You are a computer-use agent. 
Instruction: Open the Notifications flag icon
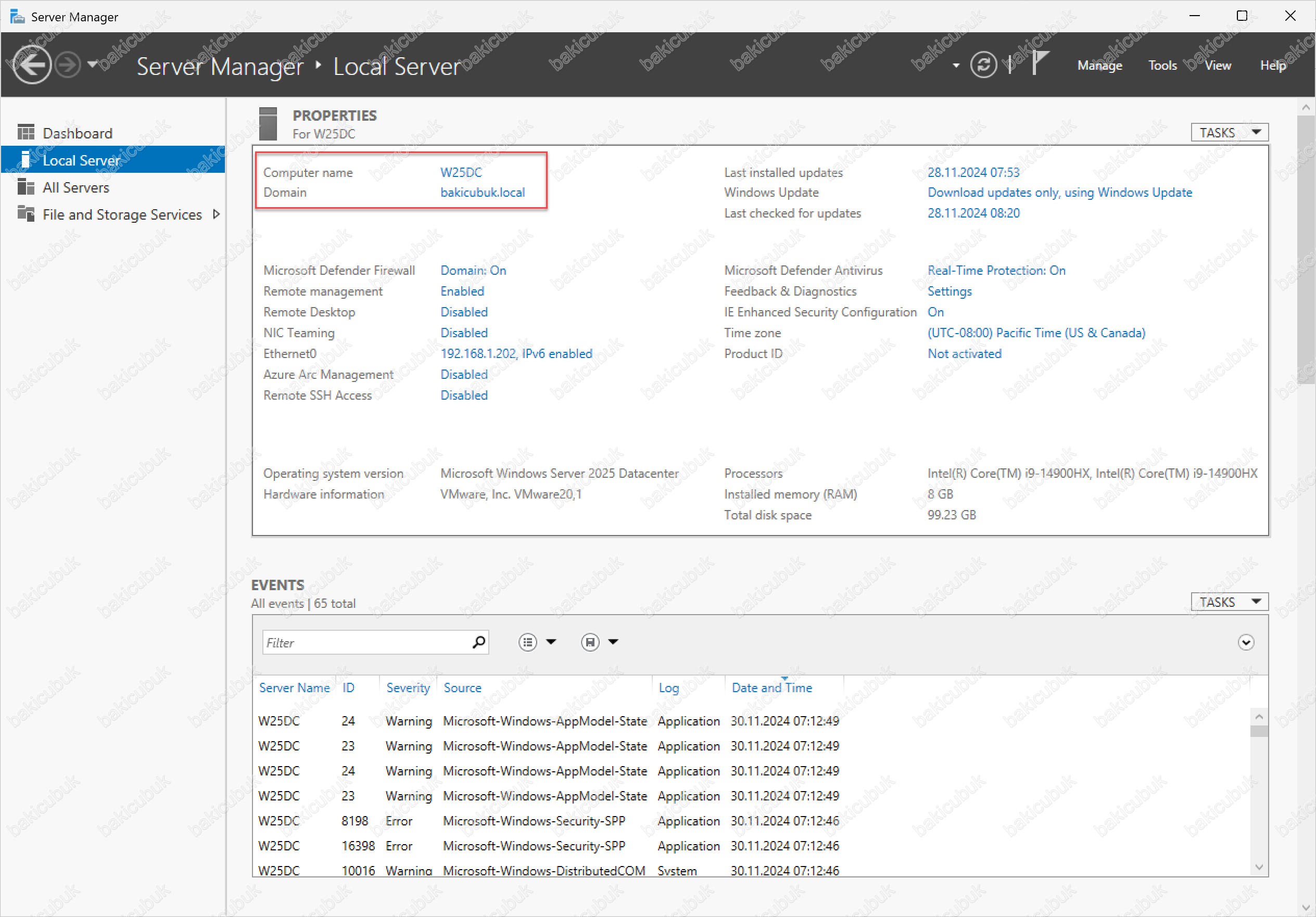[x=1040, y=63]
